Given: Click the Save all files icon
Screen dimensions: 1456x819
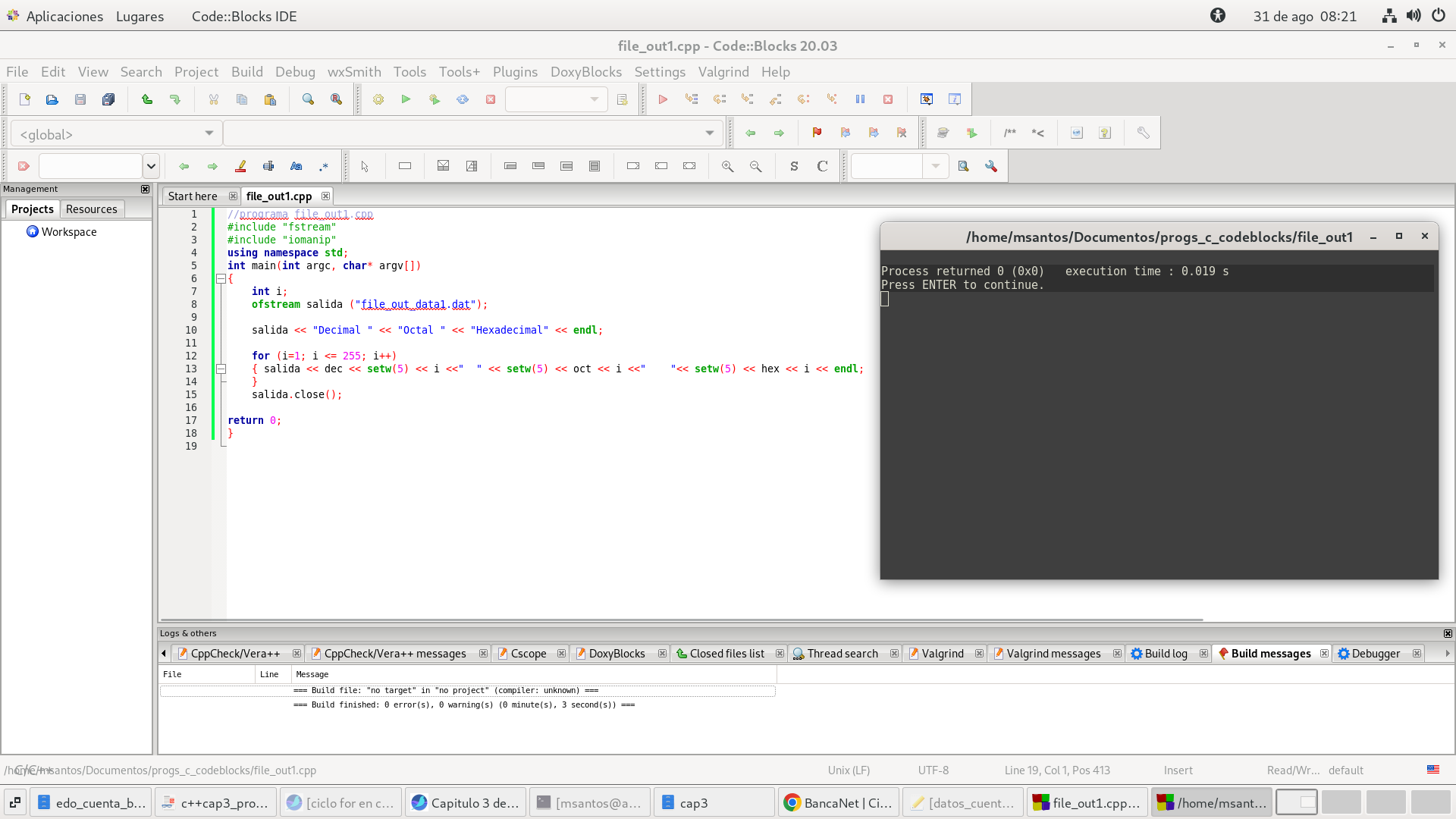Looking at the screenshot, I should click(108, 99).
